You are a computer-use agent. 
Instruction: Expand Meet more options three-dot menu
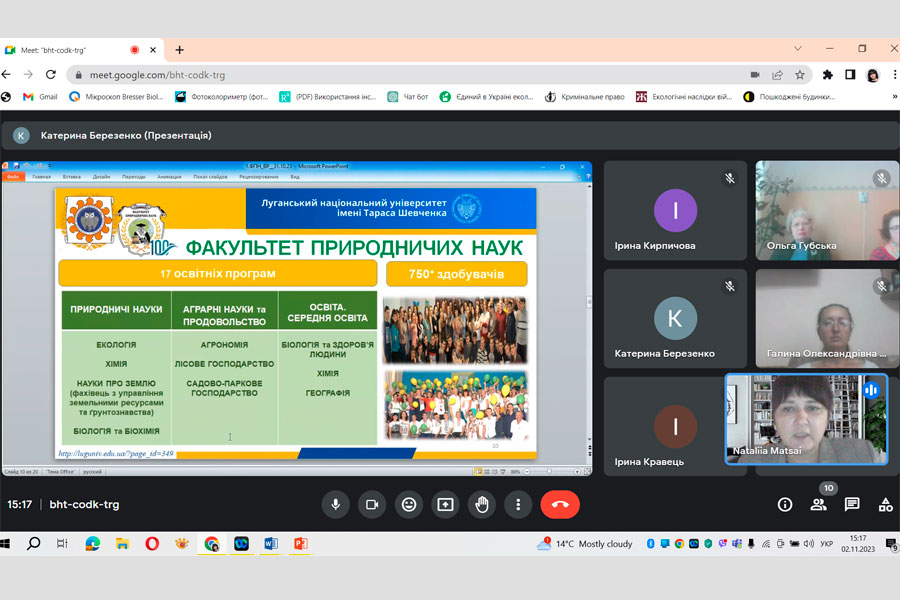(517, 505)
